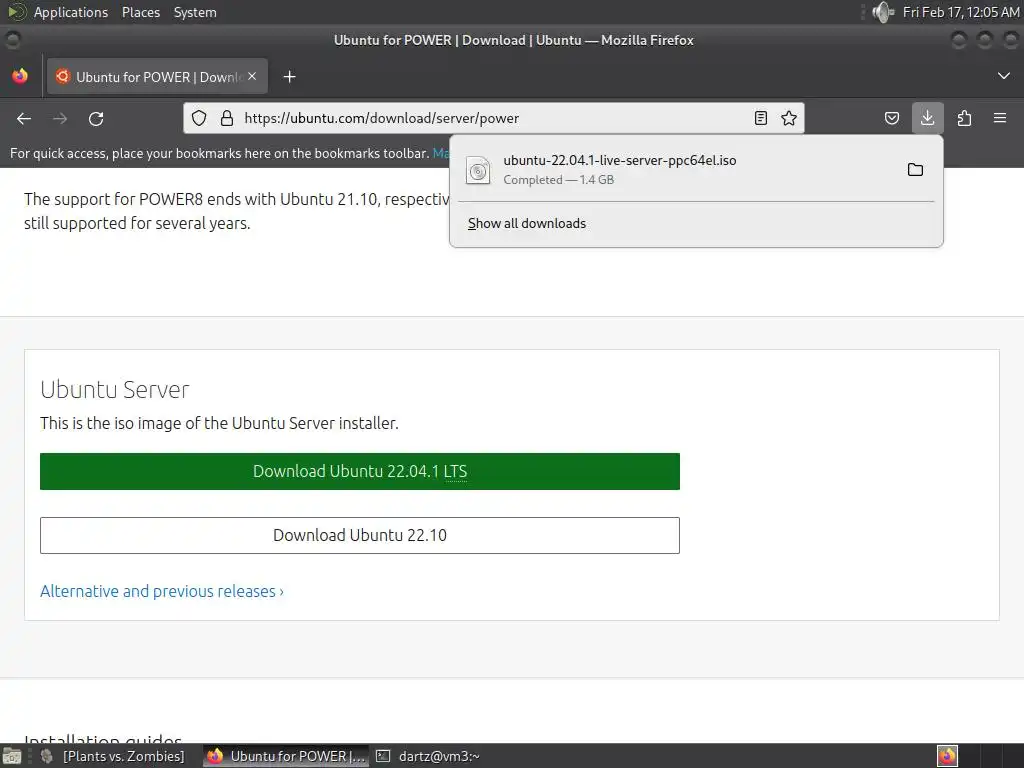This screenshot has height=768, width=1024.
Task: Close the downloads panel via toolbar button
Action: click(927, 118)
